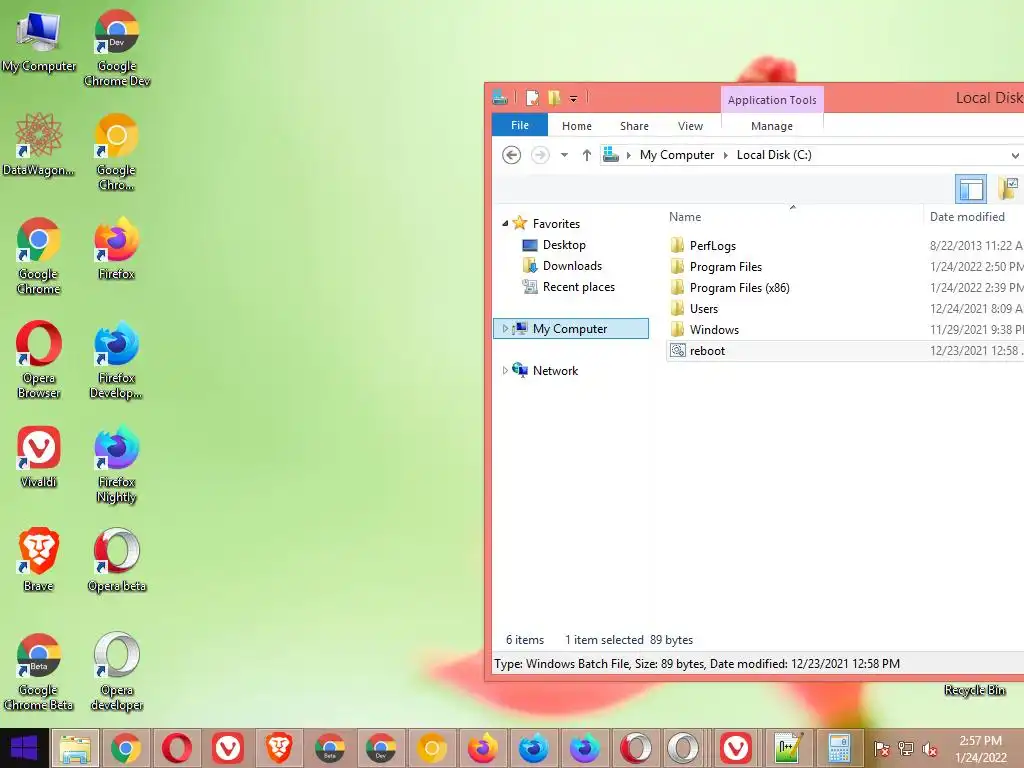This screenshot has height=768, width=1024.
Task: Open Opera Browser desktop shortcut
Action: tap(39, 359)
